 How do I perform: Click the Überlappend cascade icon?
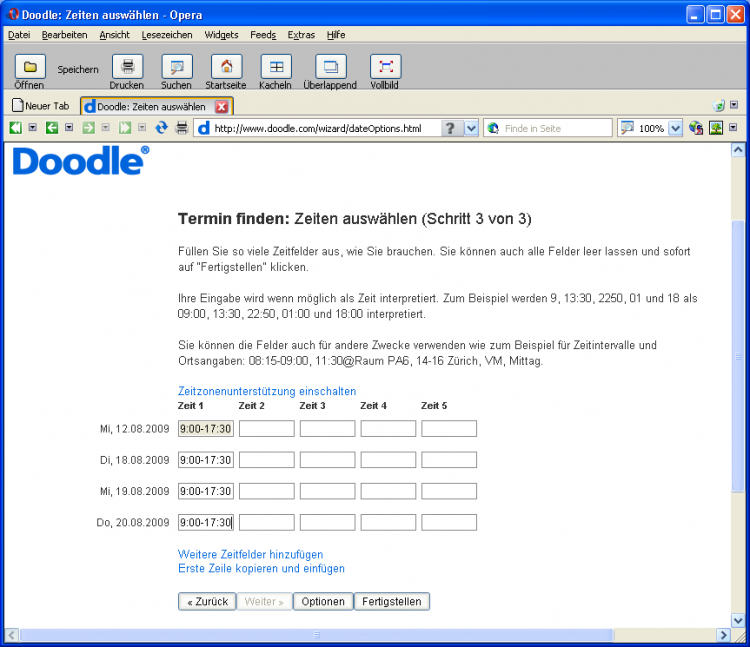(331, 66)
